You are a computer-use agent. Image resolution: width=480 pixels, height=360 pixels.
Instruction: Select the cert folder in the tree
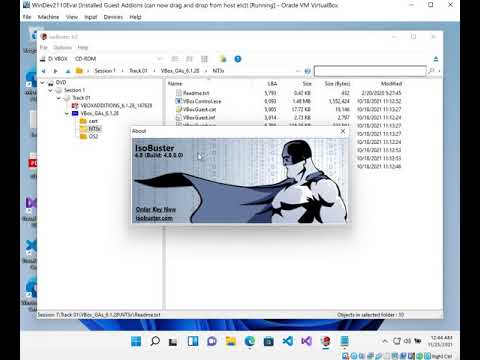pos(93,121)
